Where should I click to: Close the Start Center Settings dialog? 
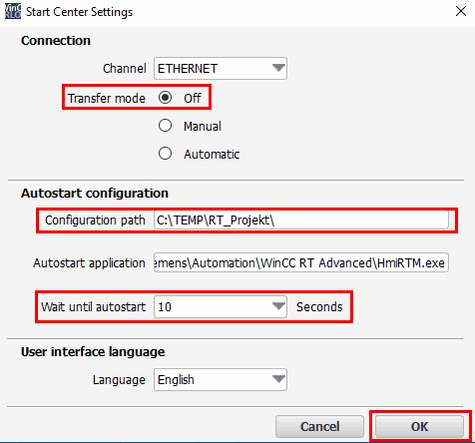click(x=461, y=11)
